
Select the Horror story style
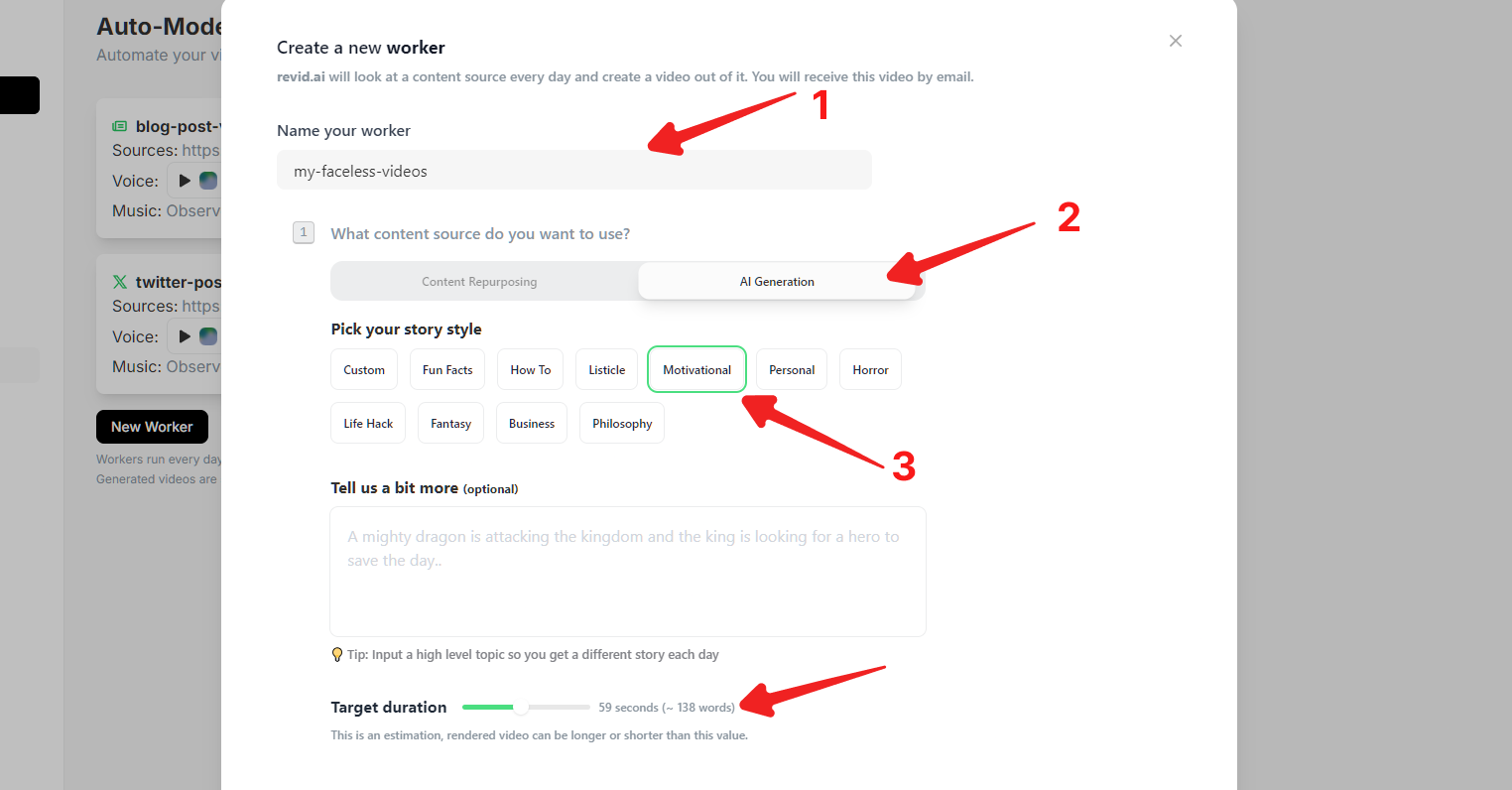coord(870,370)
